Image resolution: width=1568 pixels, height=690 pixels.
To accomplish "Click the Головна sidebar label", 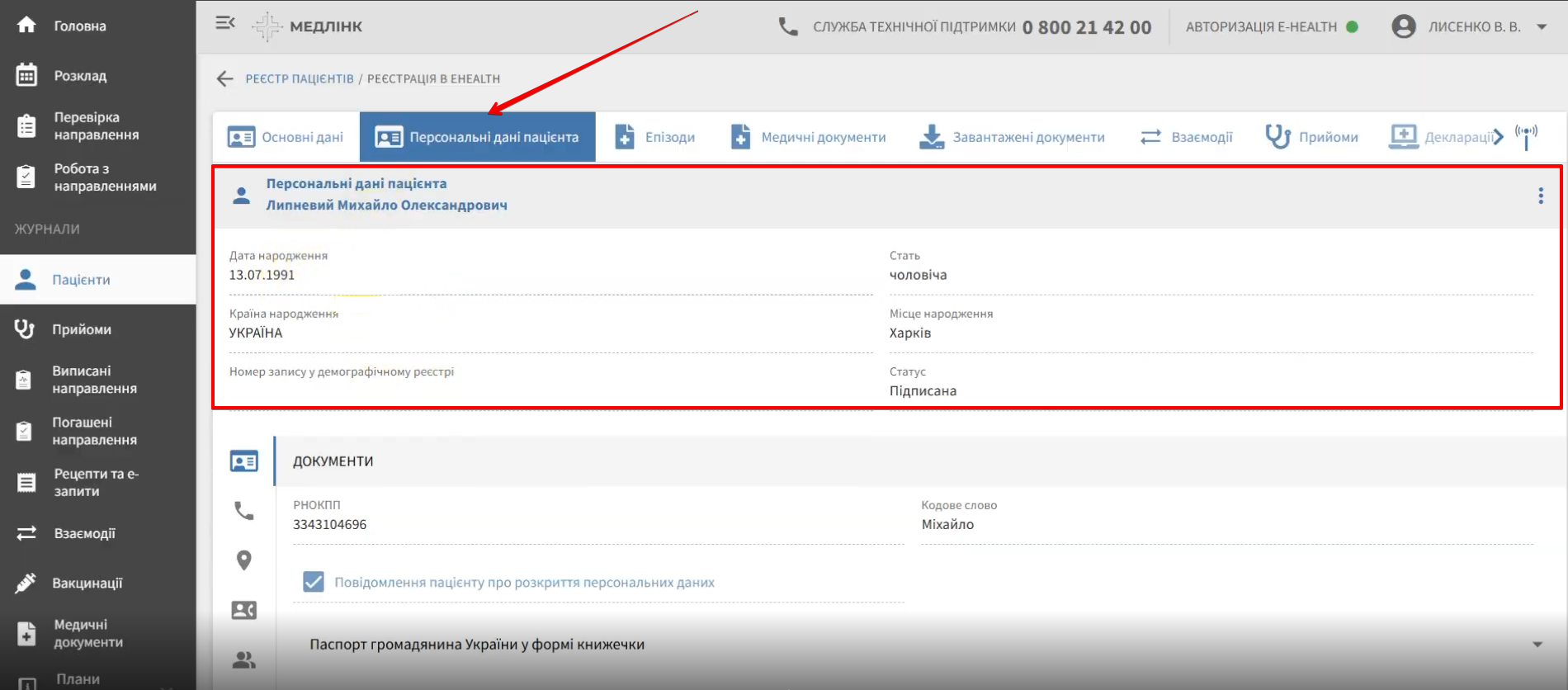I will click(80, 26).
